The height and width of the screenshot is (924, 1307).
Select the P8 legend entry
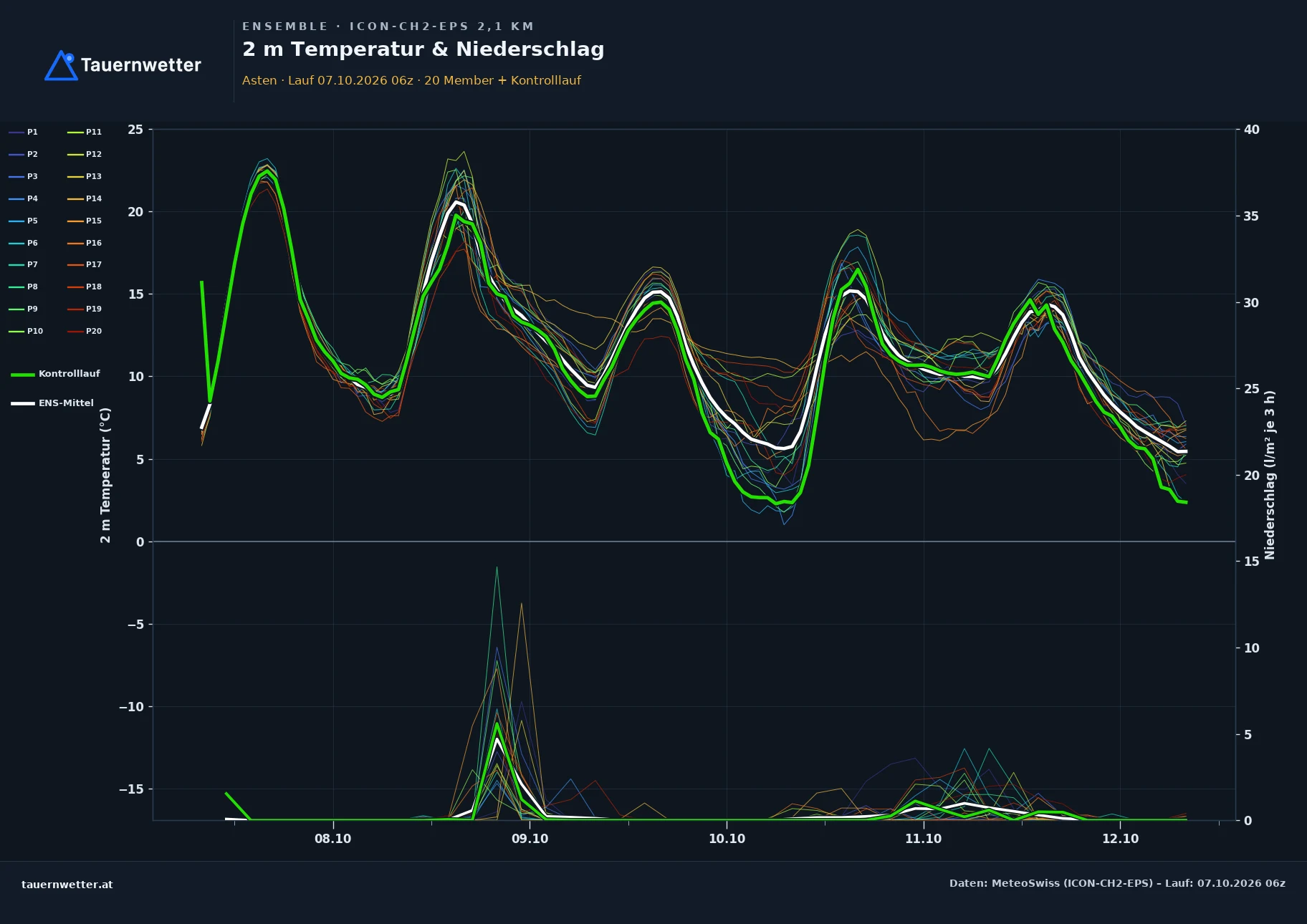coord(24,287)
